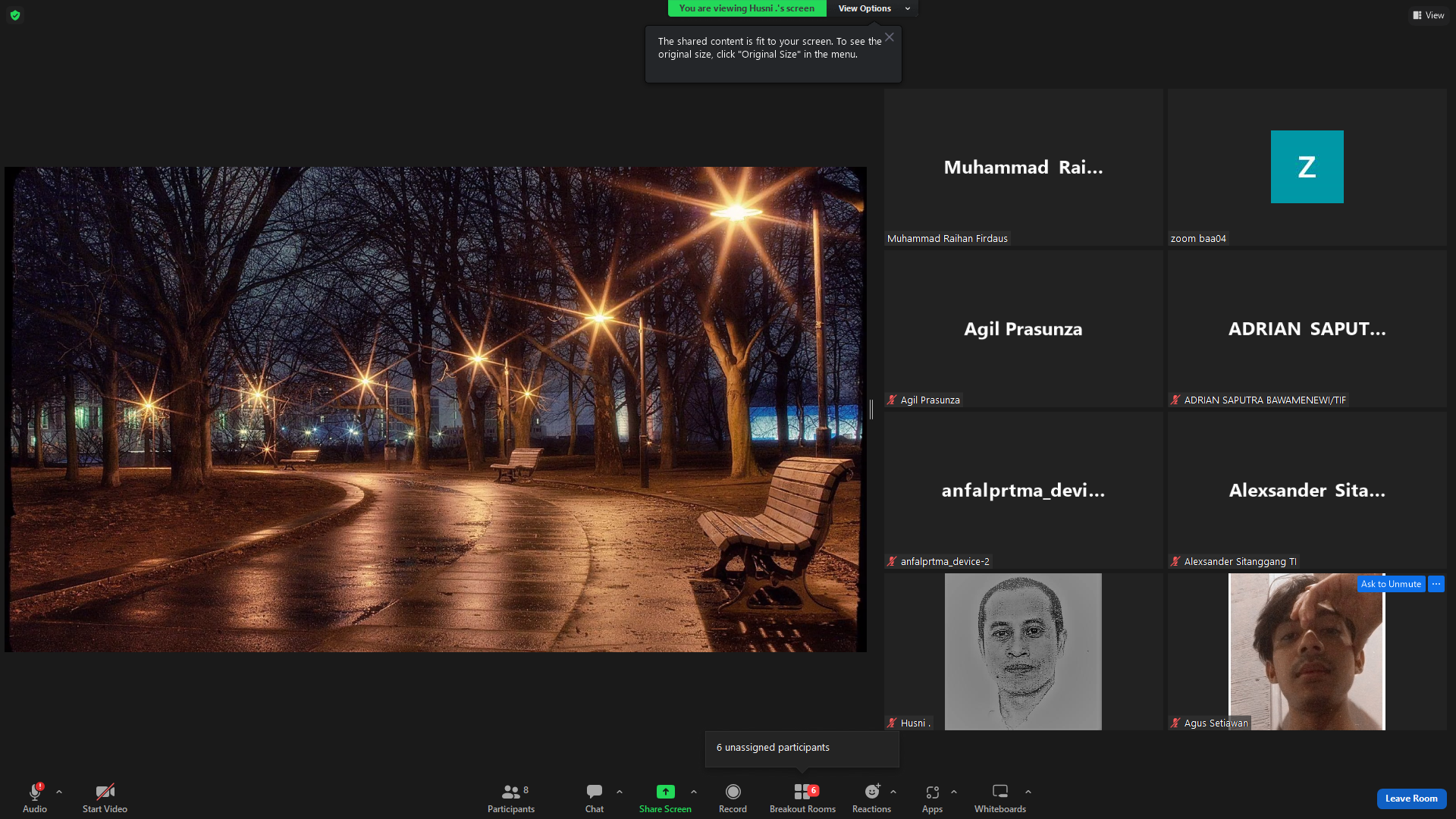This screenshot has width=1456, height=819.
Task: Start sharing with Share Screen
Action: 665,798
